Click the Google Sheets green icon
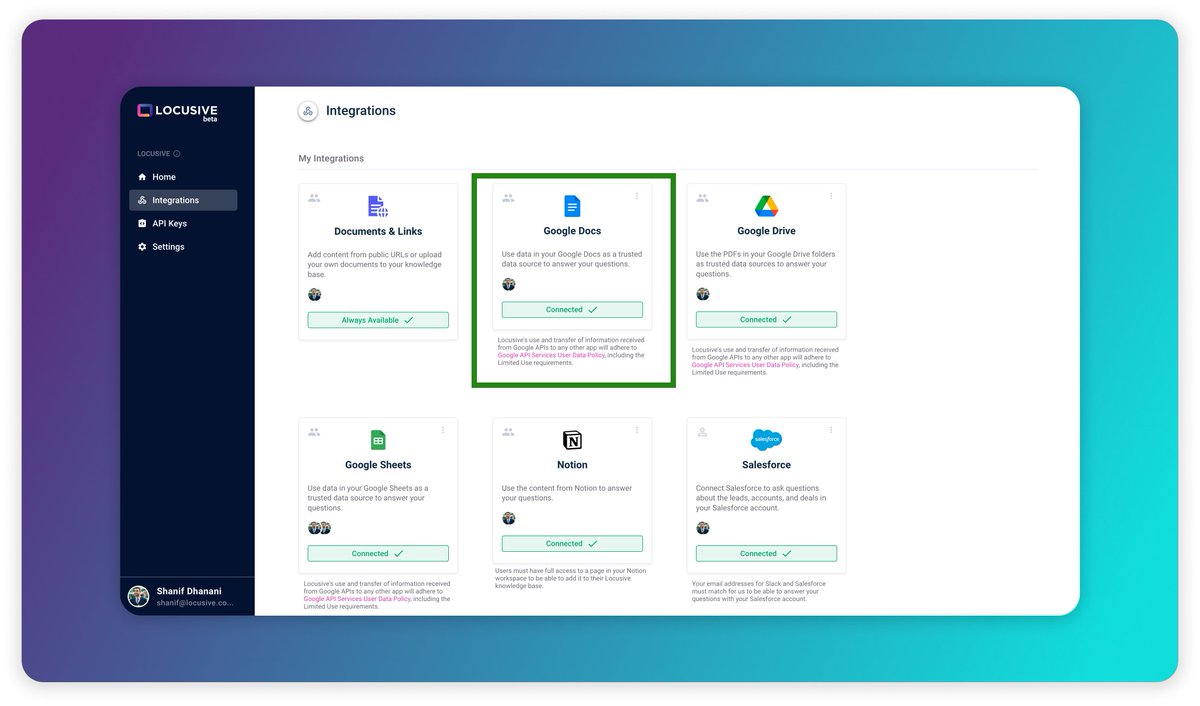Image resolution: width=1200 pixels, height=706 pixels. 378,440
